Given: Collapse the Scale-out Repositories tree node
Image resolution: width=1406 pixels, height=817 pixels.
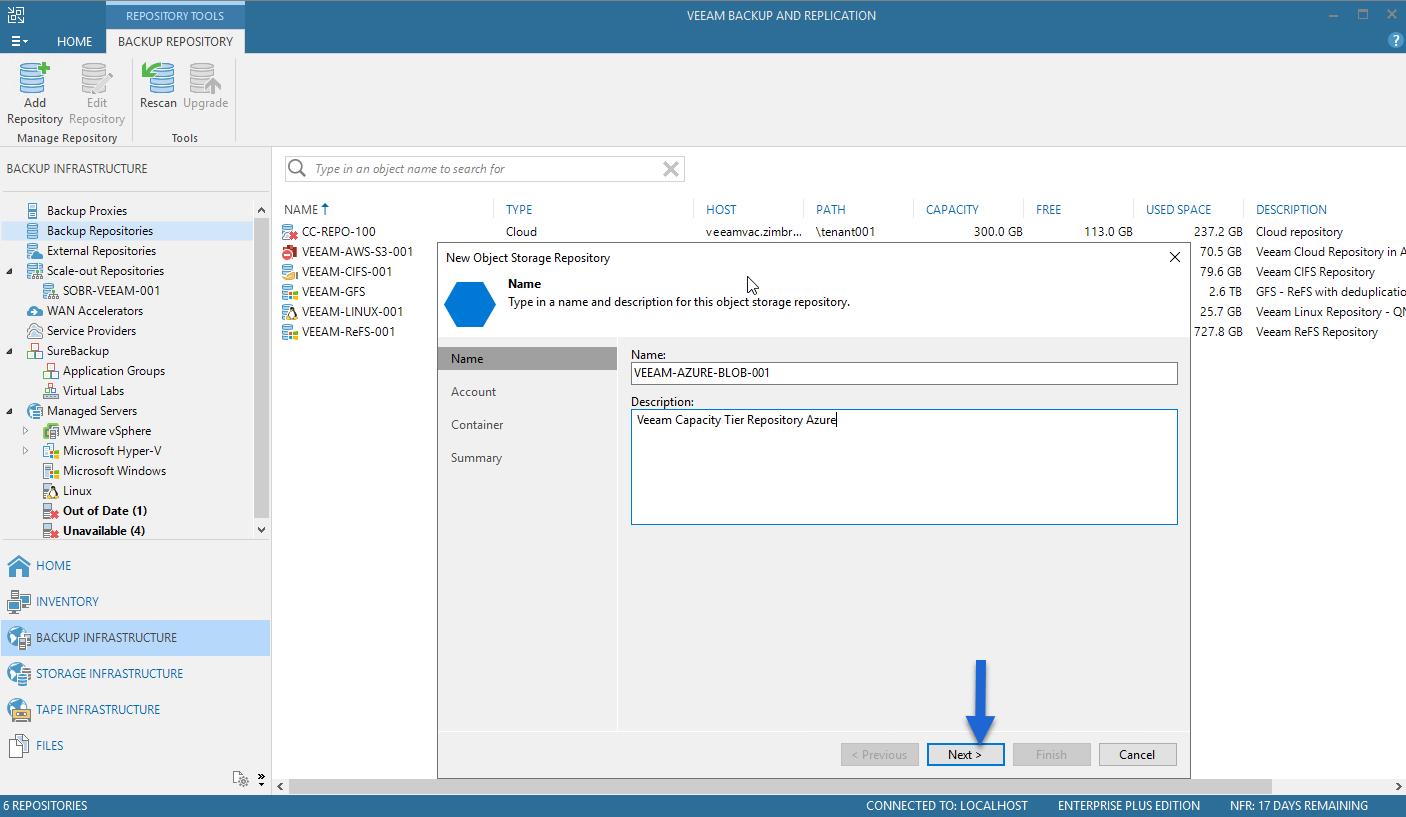Looking at the screenshot, I should point(10,271).
